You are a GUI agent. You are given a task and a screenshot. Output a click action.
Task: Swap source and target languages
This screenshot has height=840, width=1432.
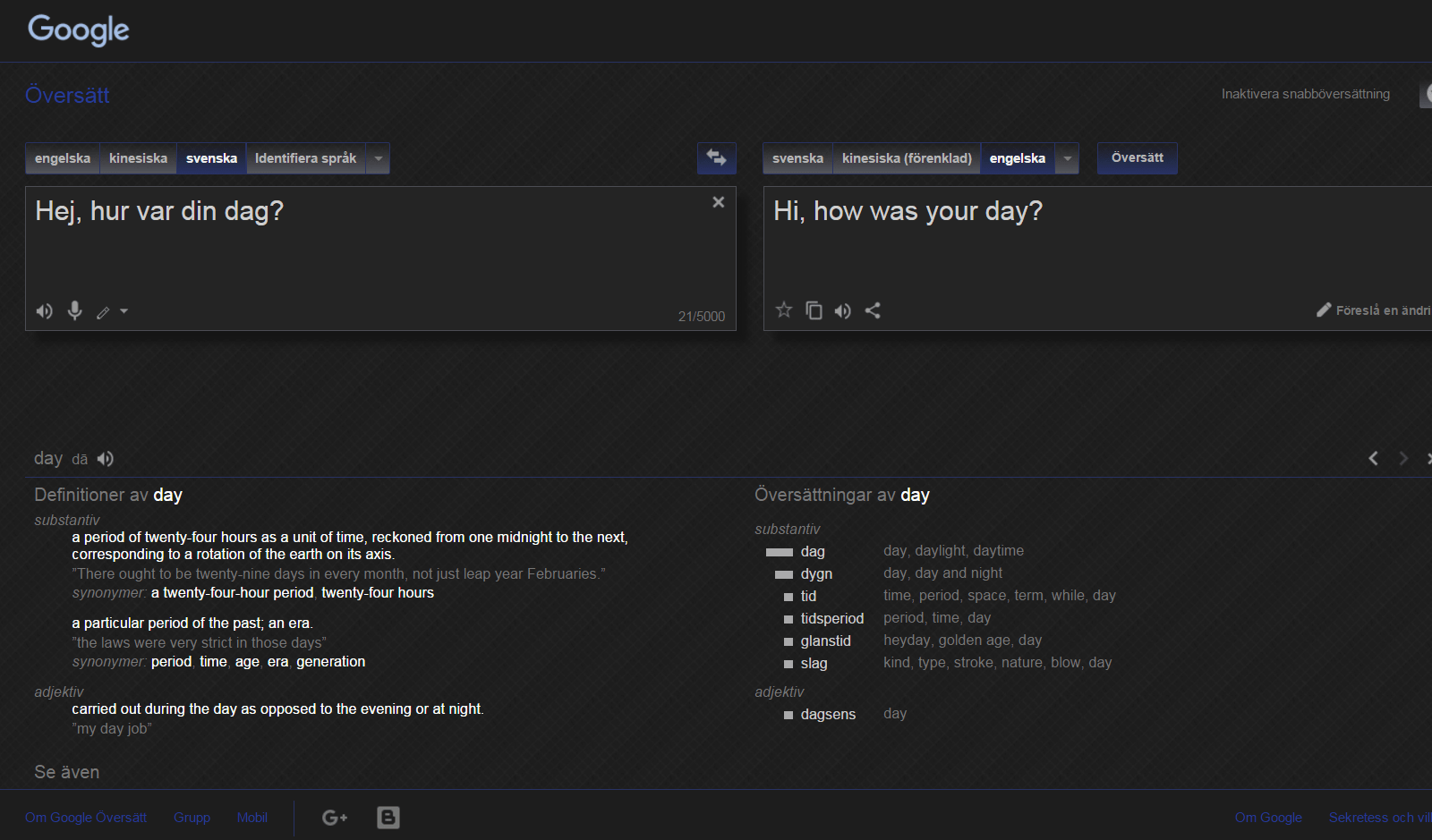716,157
